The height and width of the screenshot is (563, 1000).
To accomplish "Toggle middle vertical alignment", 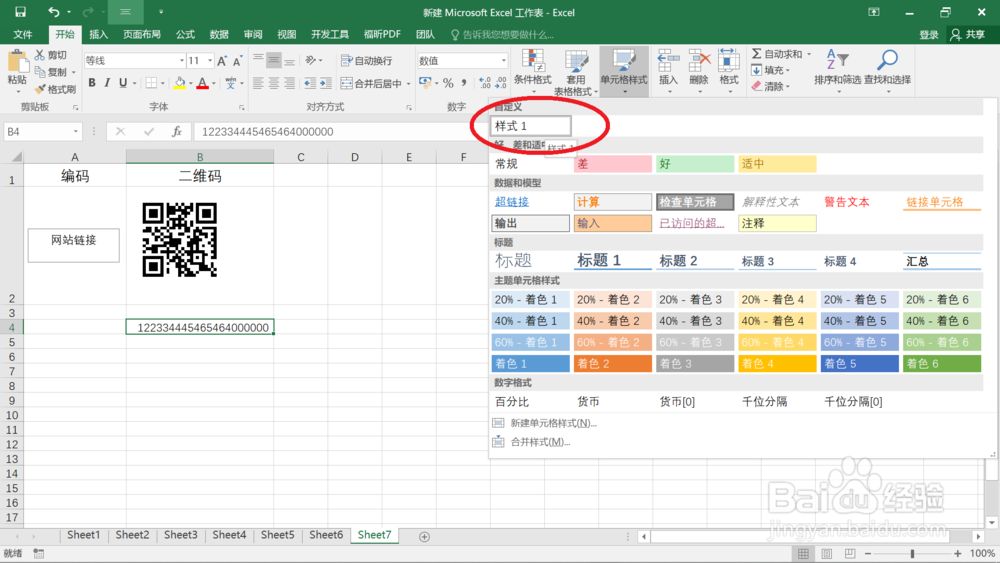I will (x=274, y=61).
